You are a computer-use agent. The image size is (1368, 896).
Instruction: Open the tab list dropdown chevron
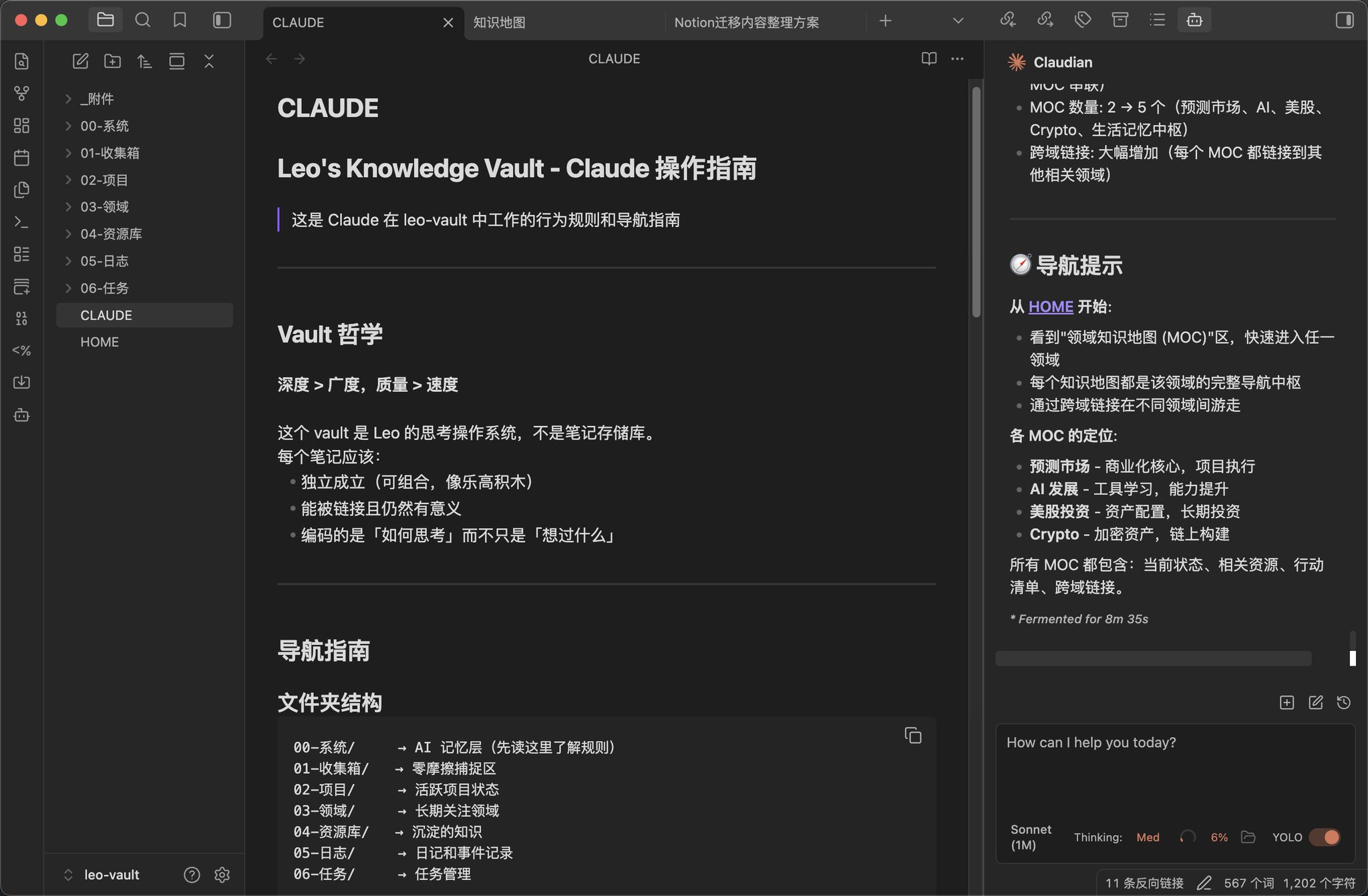click(958, 21)
